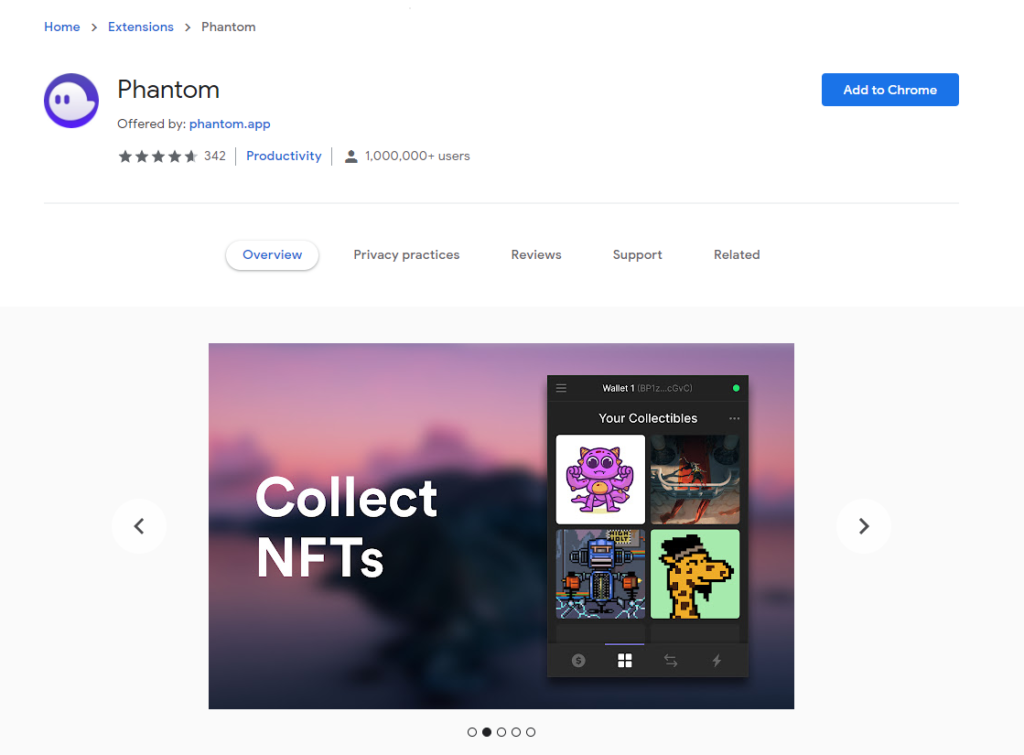Switch to the Privacy practices tab

click(x=406, y=255)
